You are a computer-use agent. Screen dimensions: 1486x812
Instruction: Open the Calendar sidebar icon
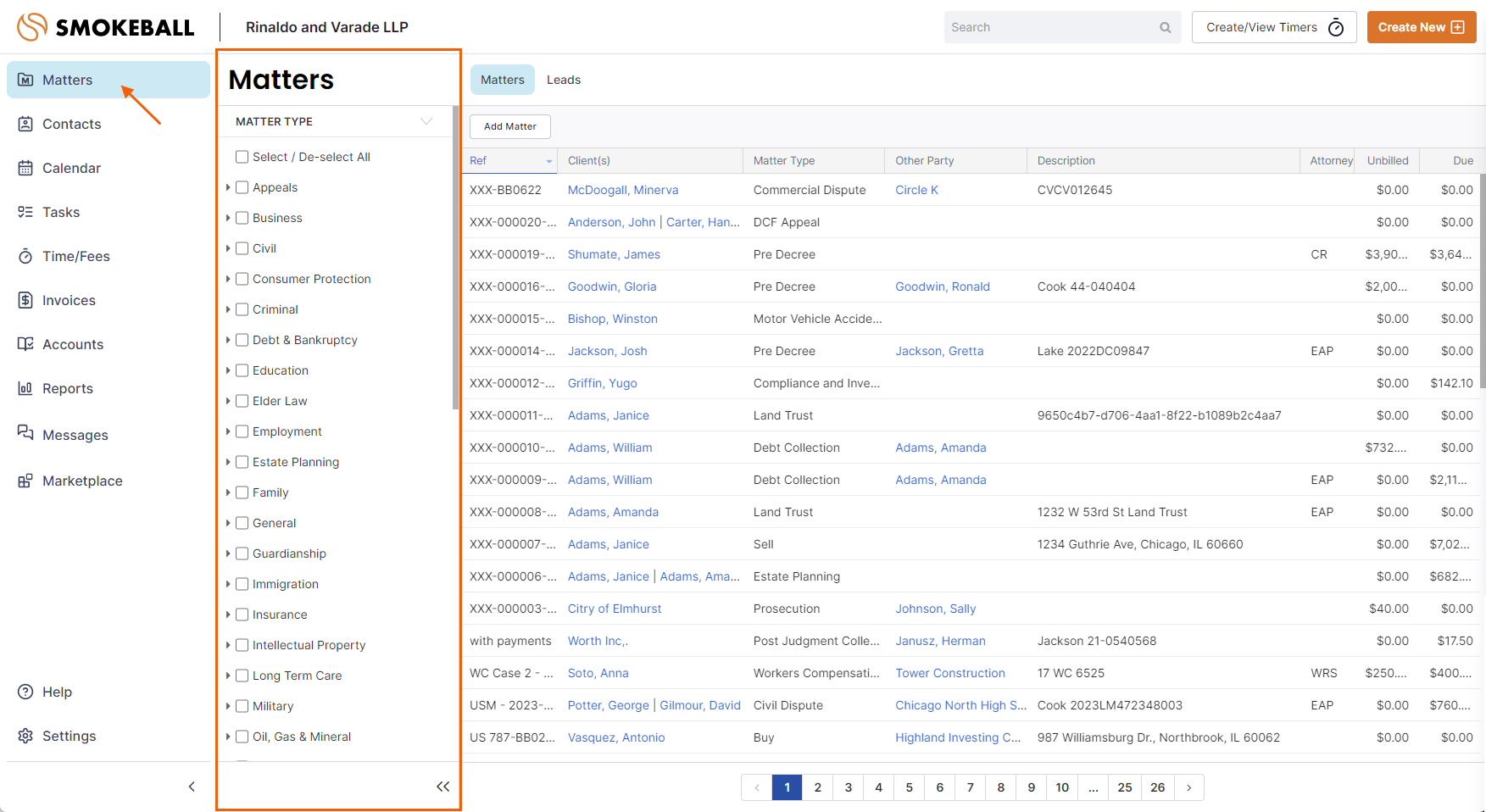25,168
